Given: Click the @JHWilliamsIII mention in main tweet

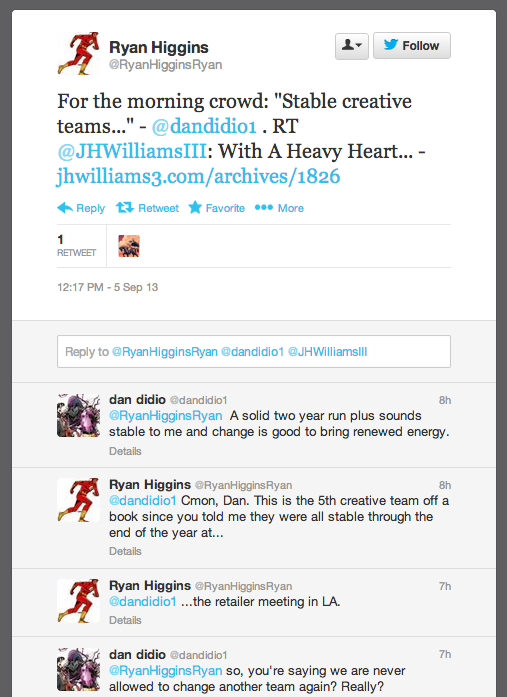Looking at the screenshot, I should 132,152.
